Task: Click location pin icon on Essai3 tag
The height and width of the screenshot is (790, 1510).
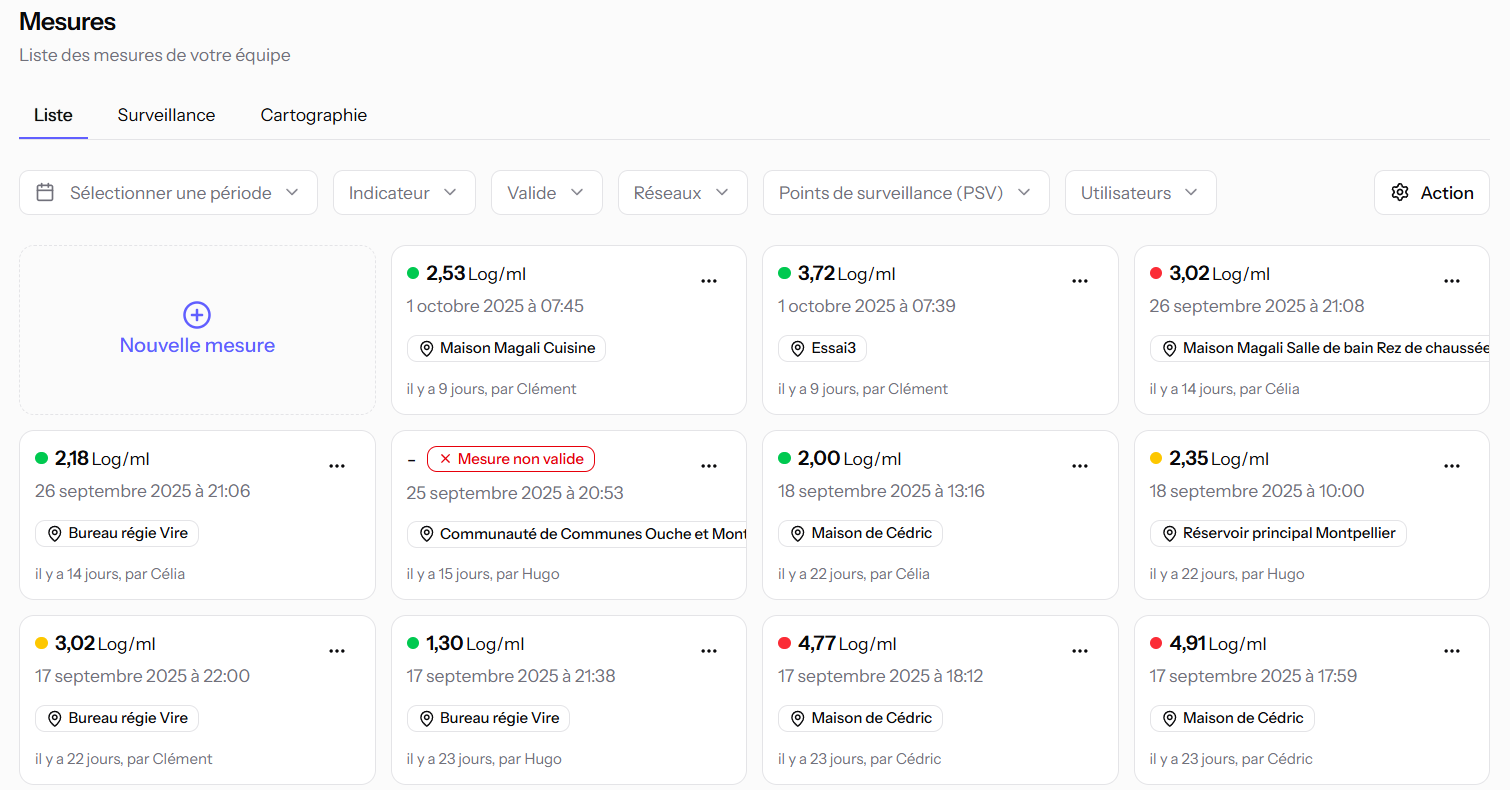Action: [x=797, y=349]
